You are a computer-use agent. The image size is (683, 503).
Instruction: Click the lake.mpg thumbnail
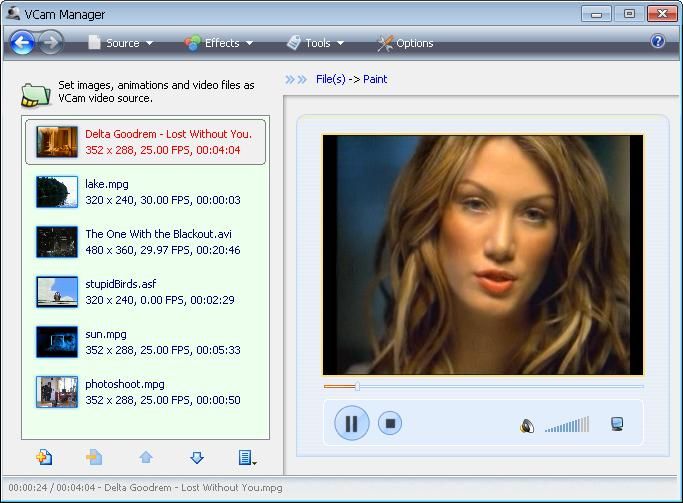(x=57, y=192)
